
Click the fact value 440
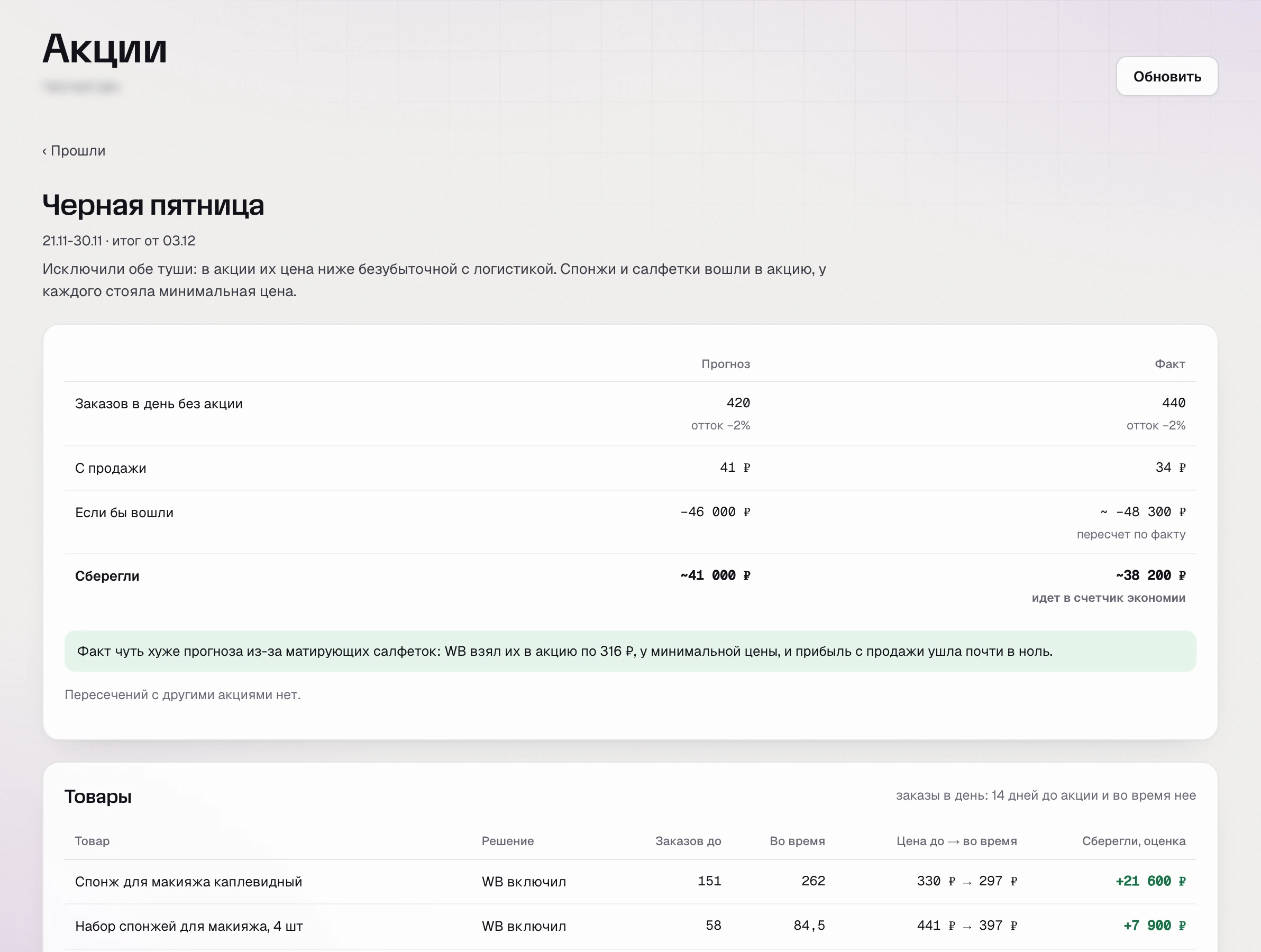pos(1174,403)
